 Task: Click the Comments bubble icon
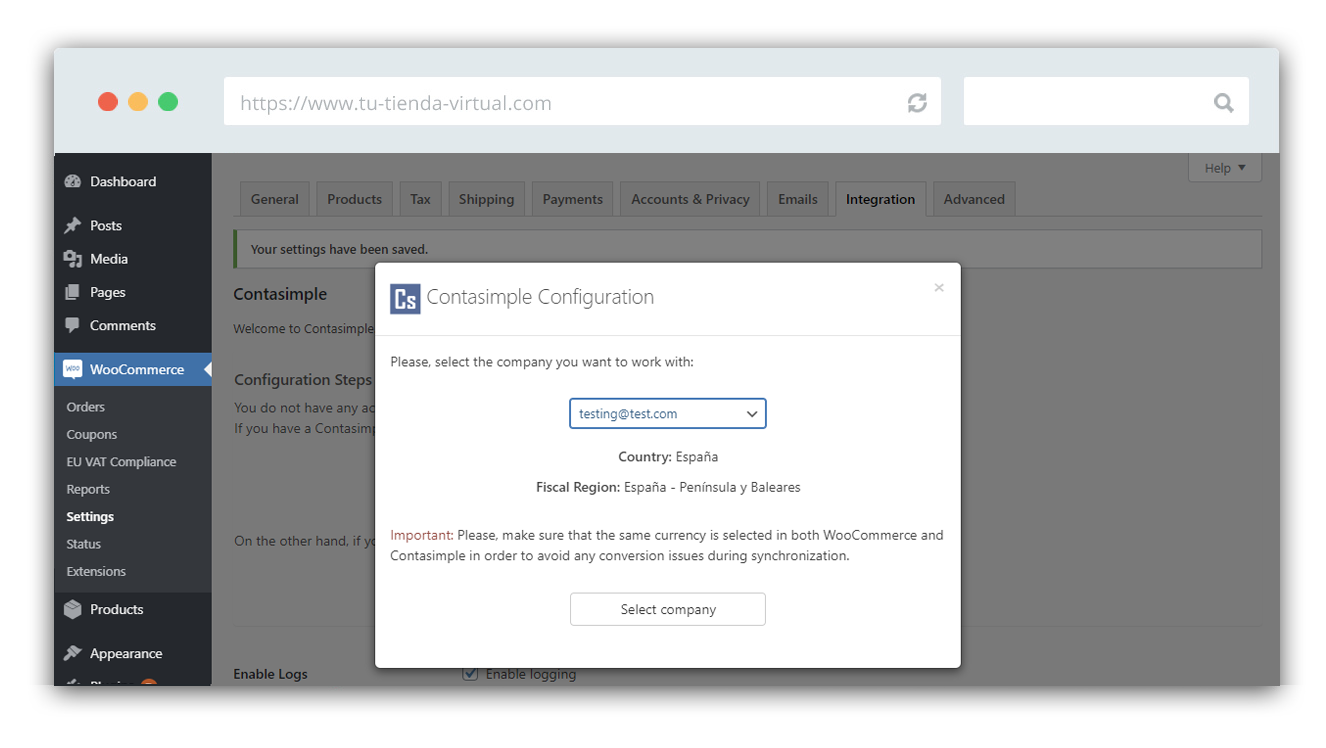click(x=72, y=325)
